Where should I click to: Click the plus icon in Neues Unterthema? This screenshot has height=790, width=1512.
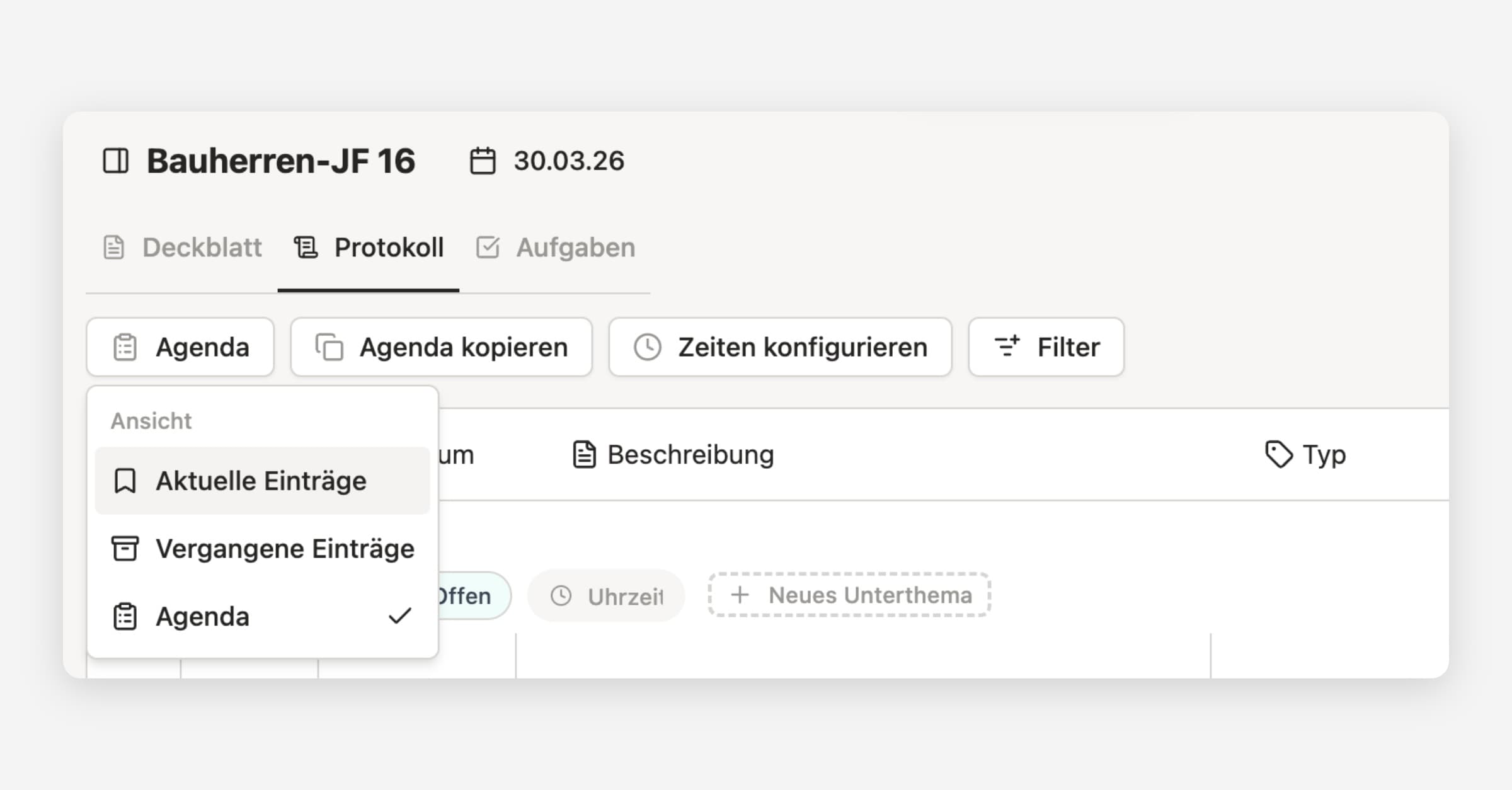pyautogui.click(x=740, y=595)
